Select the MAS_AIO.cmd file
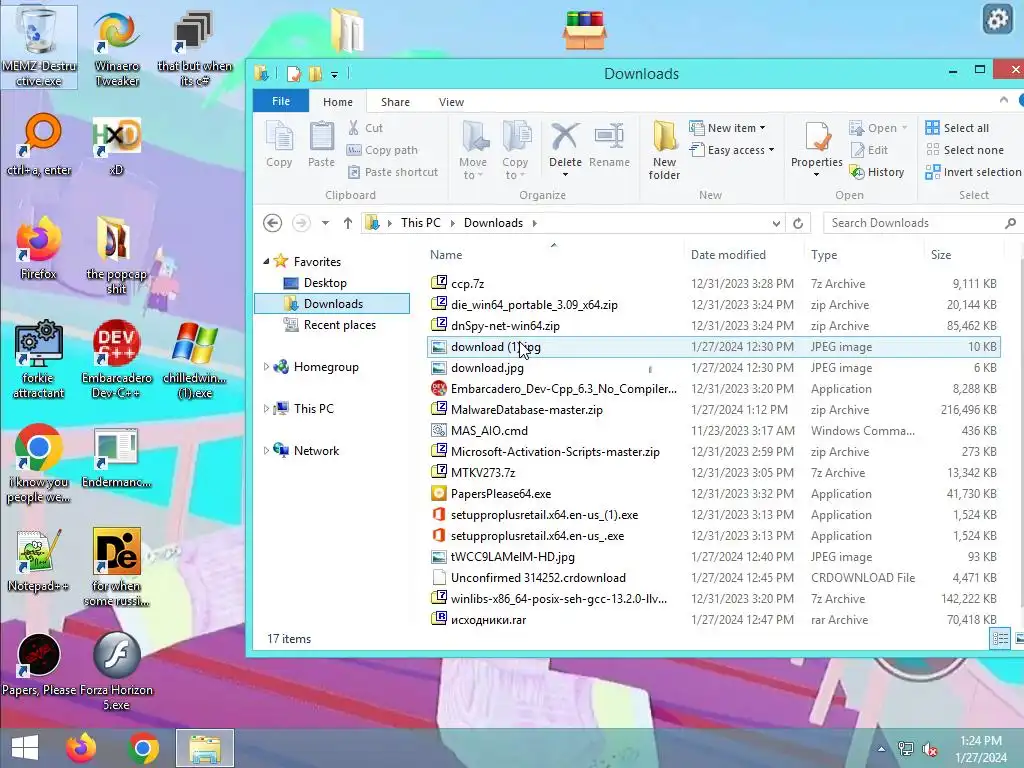Viewport: 1024px width, 768px height. pyautogui.click(x=714, y=431)
